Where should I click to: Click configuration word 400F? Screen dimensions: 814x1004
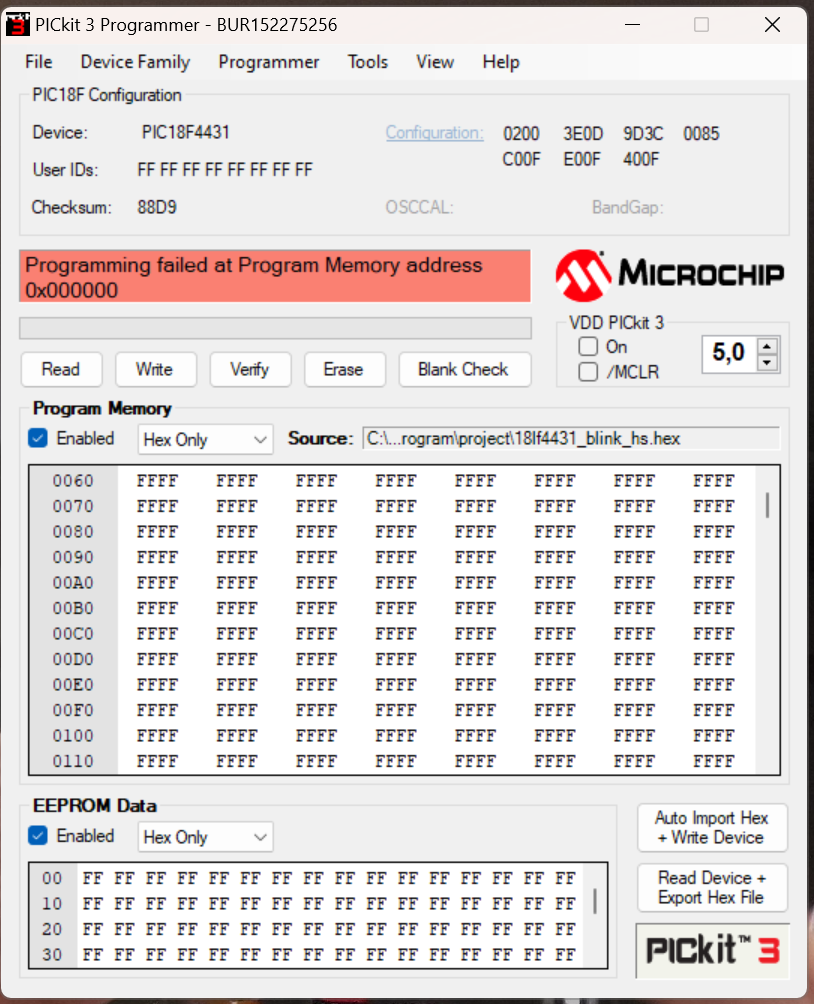click(641, 159)
